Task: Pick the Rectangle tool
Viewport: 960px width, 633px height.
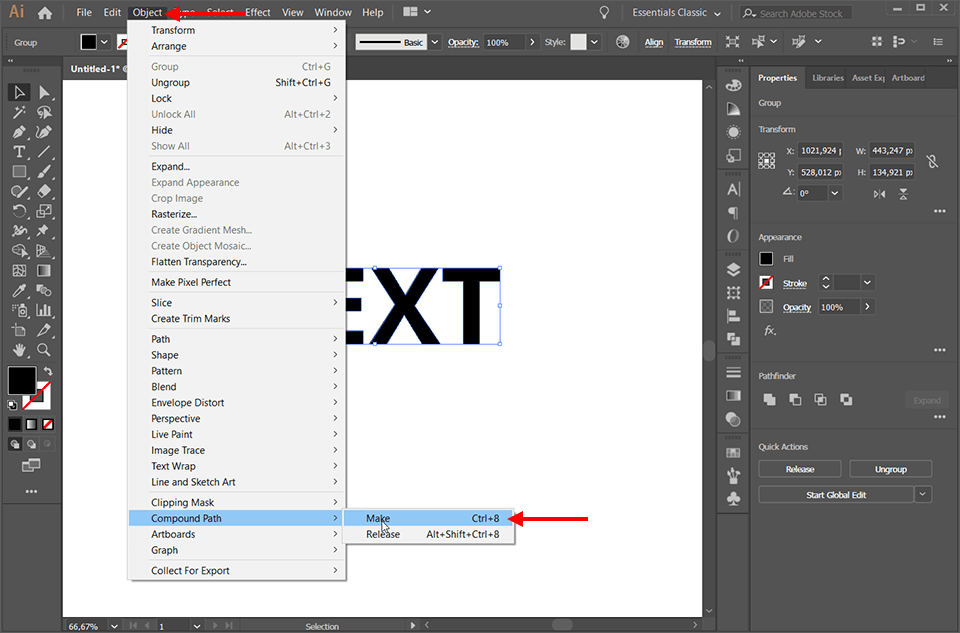Action: pyautogui.click(x=18, y=169)
